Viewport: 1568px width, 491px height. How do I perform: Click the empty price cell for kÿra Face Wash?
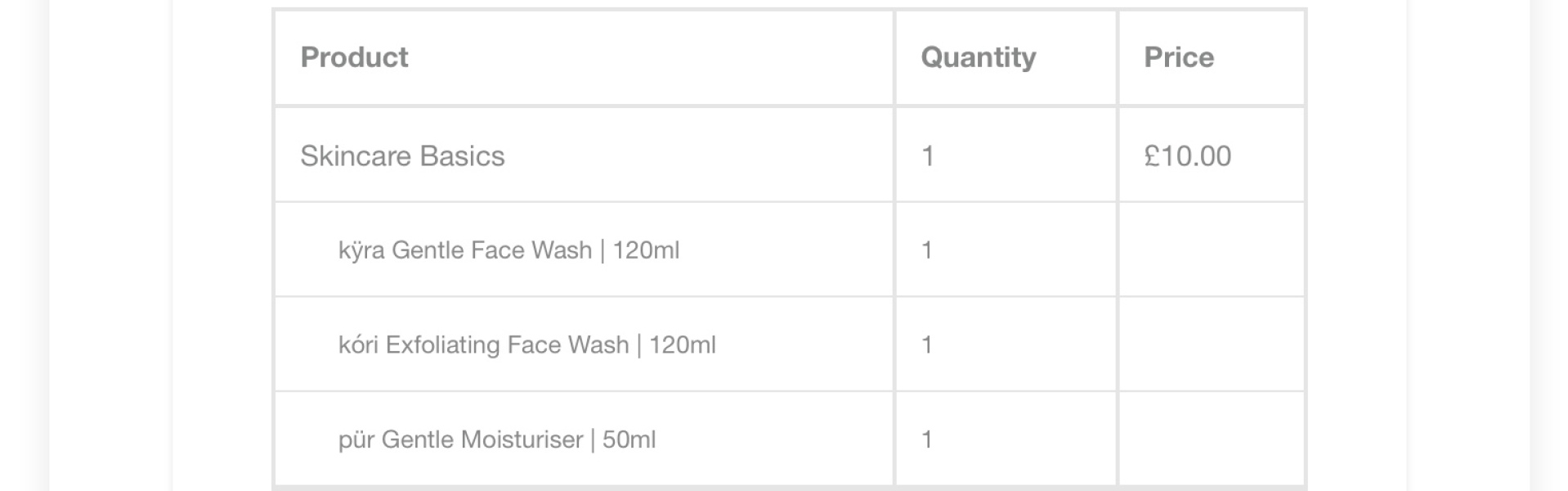1211,250
